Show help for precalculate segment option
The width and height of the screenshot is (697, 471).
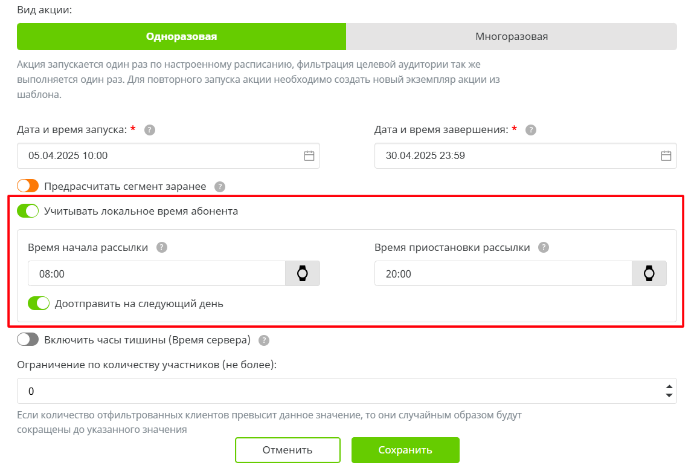(220, 186)
